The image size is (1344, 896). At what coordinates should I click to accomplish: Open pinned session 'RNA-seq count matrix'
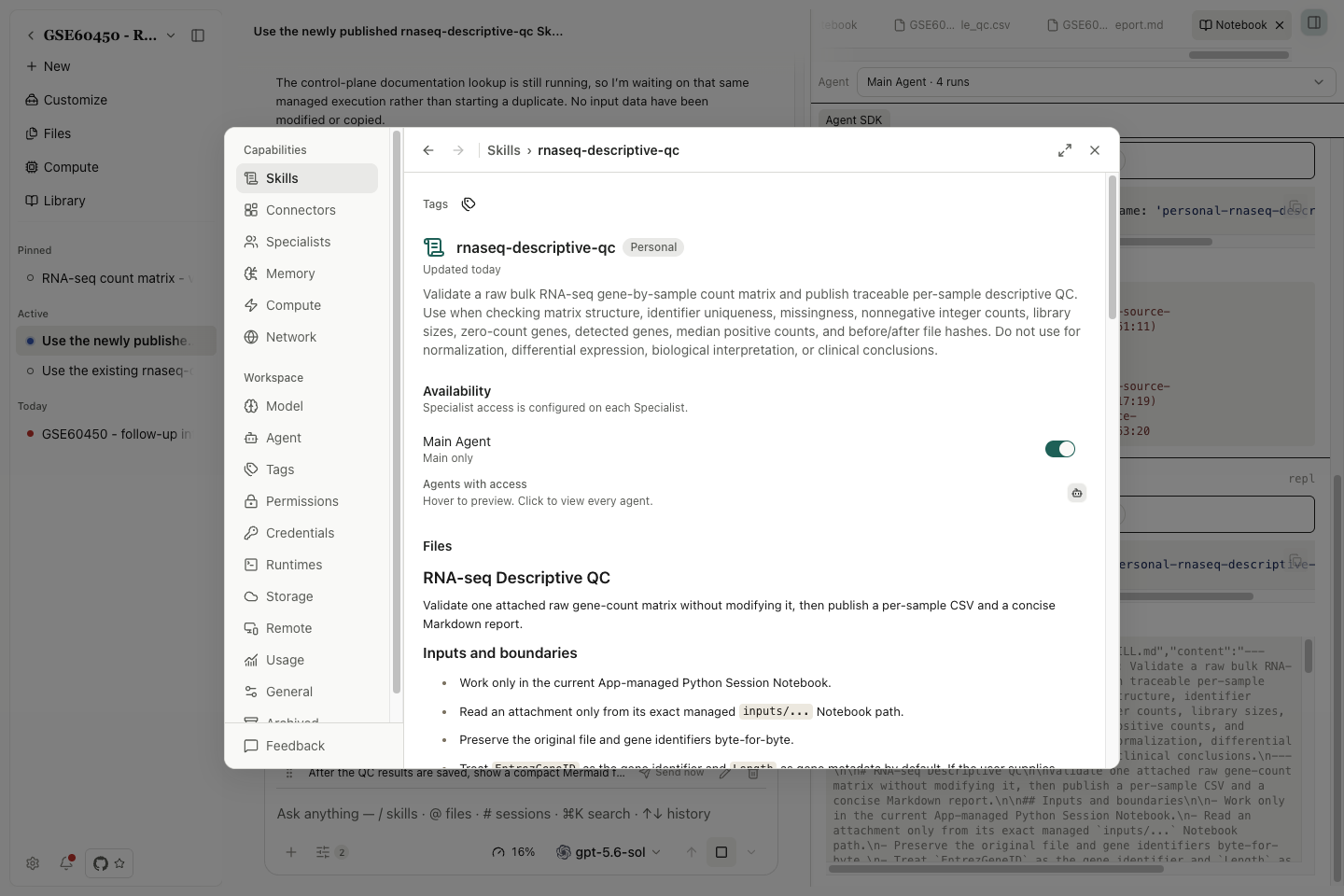point(116,278)
